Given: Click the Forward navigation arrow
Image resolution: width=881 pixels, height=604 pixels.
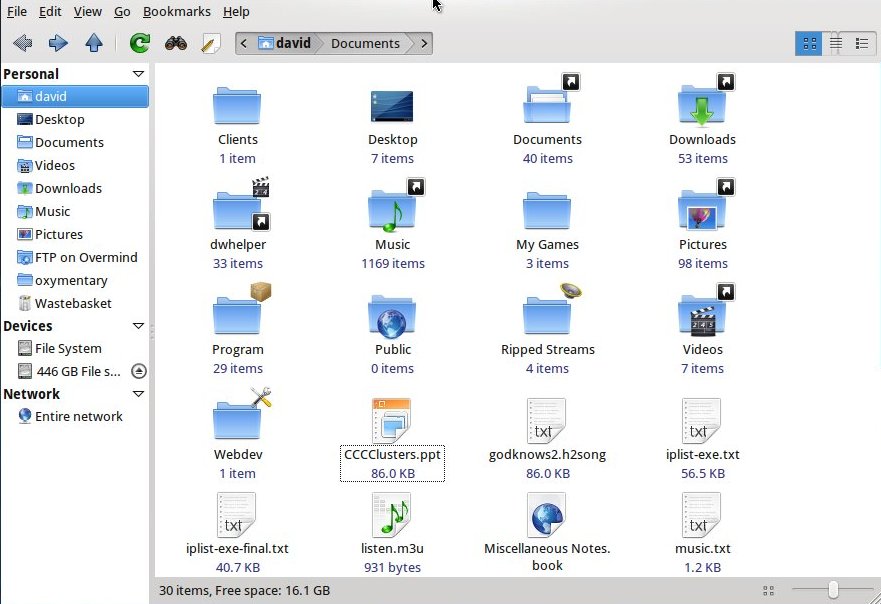Looking at the screenshot, I should pyautogui.click(x=58, y=43).
